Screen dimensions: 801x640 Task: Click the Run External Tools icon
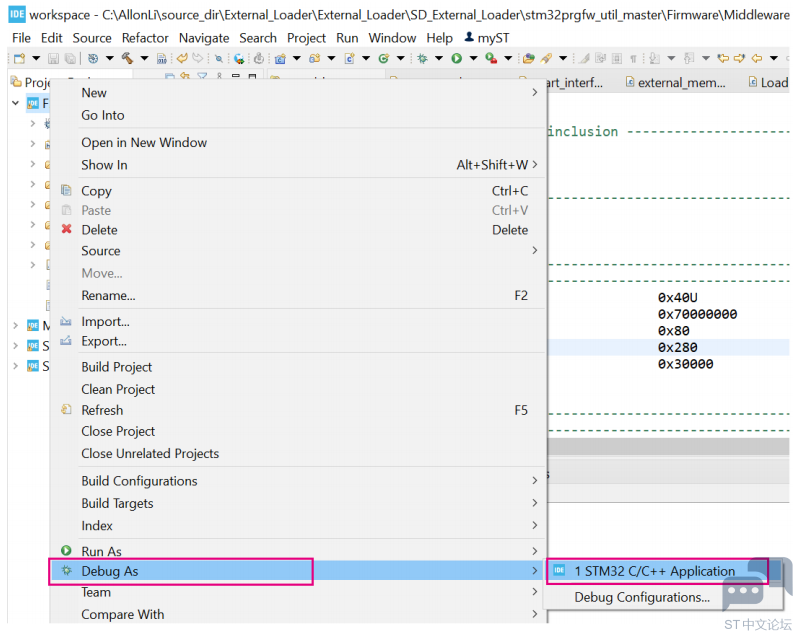point(491,58)
